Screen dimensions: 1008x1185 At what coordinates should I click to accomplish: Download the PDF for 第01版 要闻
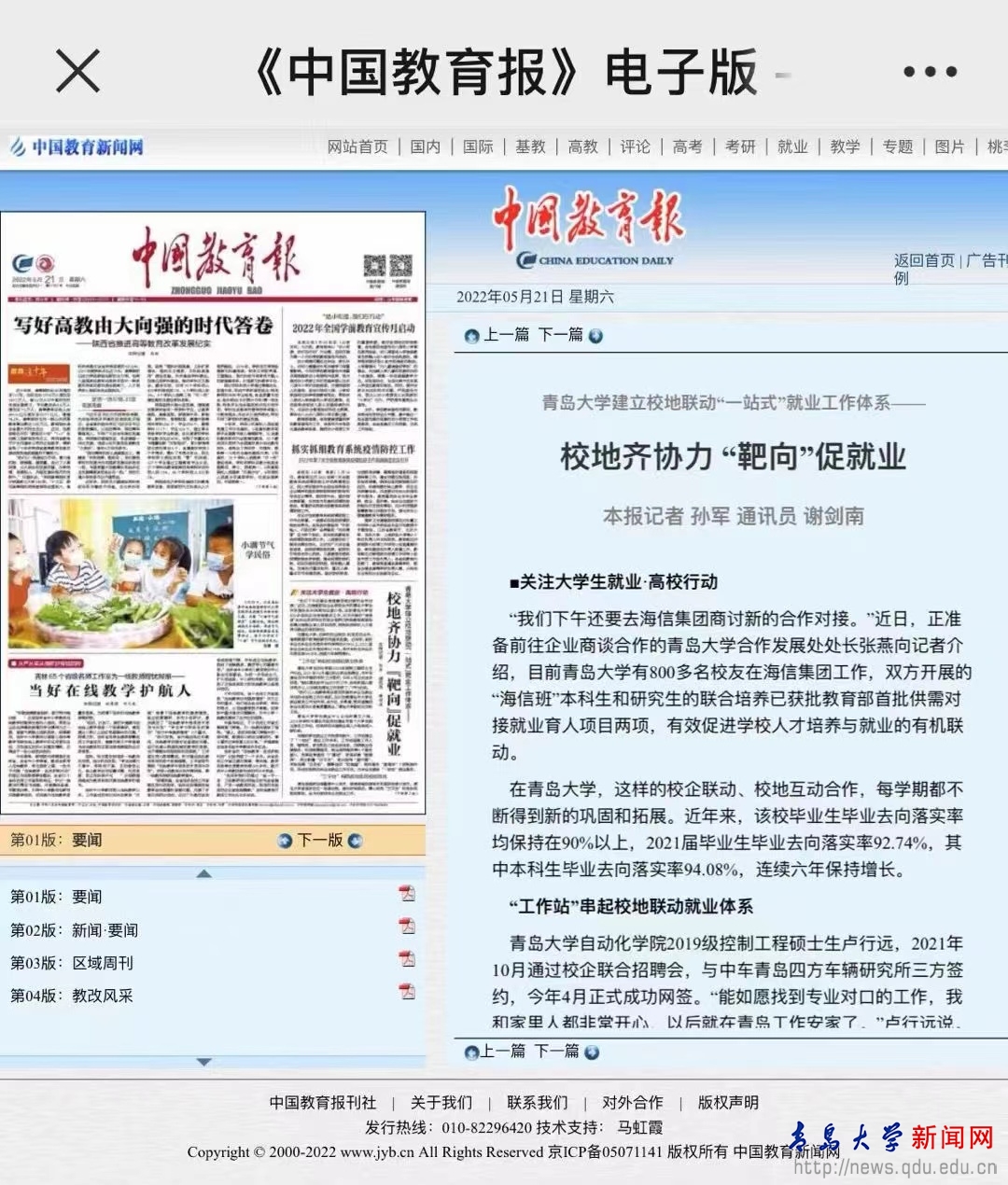[407, 894]
